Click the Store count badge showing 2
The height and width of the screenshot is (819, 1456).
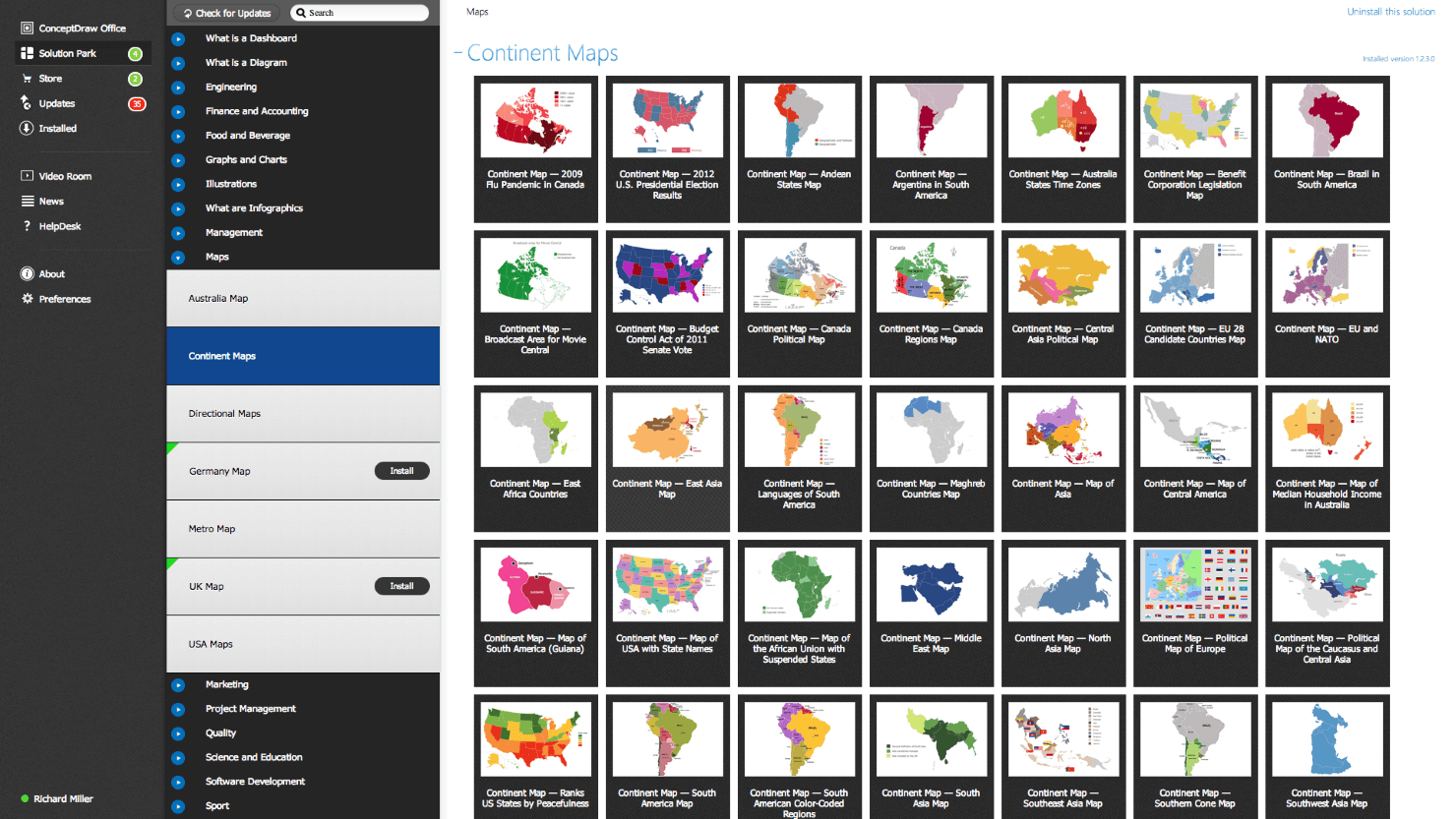(x=136, y=79)
